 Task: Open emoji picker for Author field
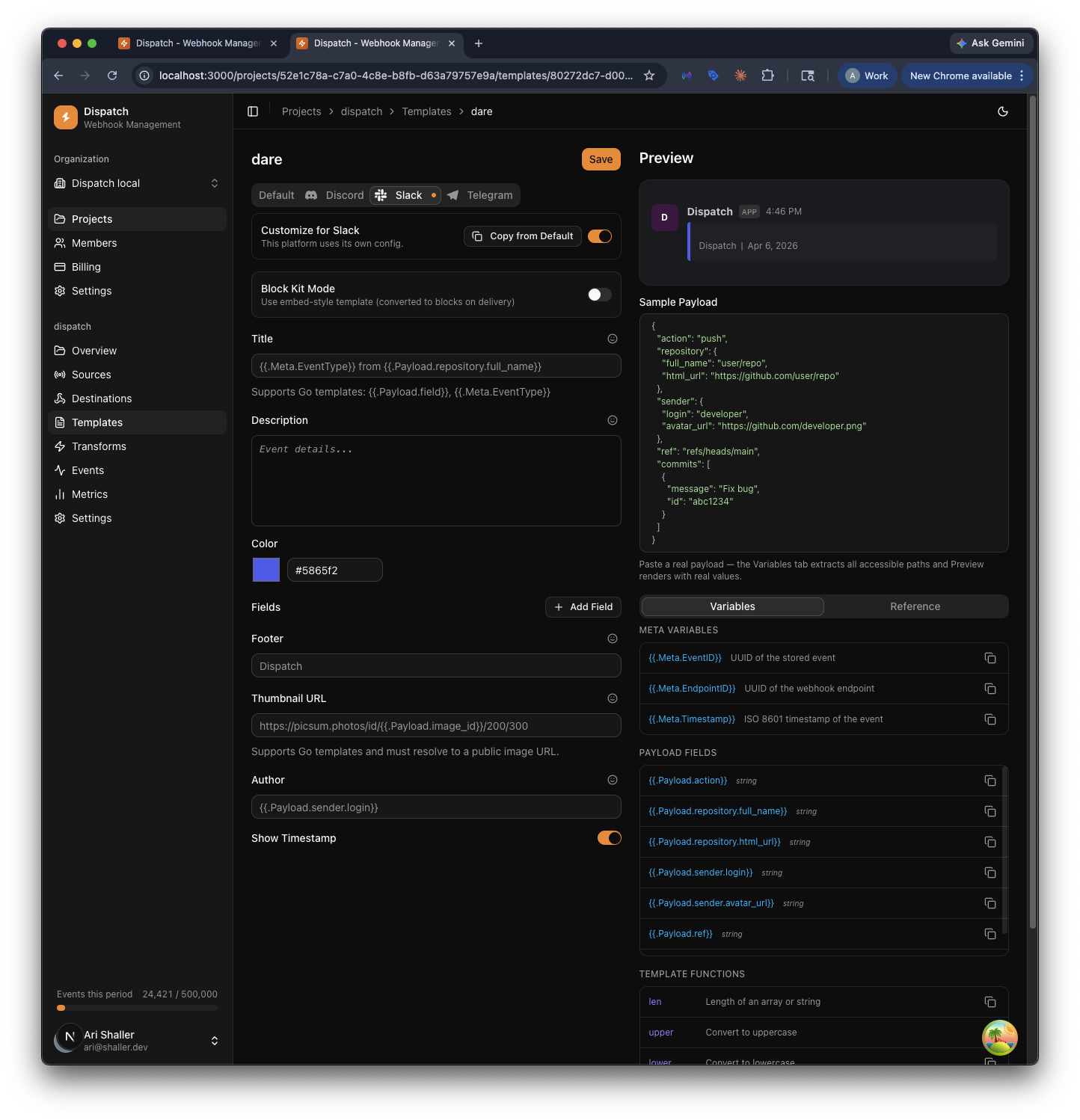(x=613, y=780)
